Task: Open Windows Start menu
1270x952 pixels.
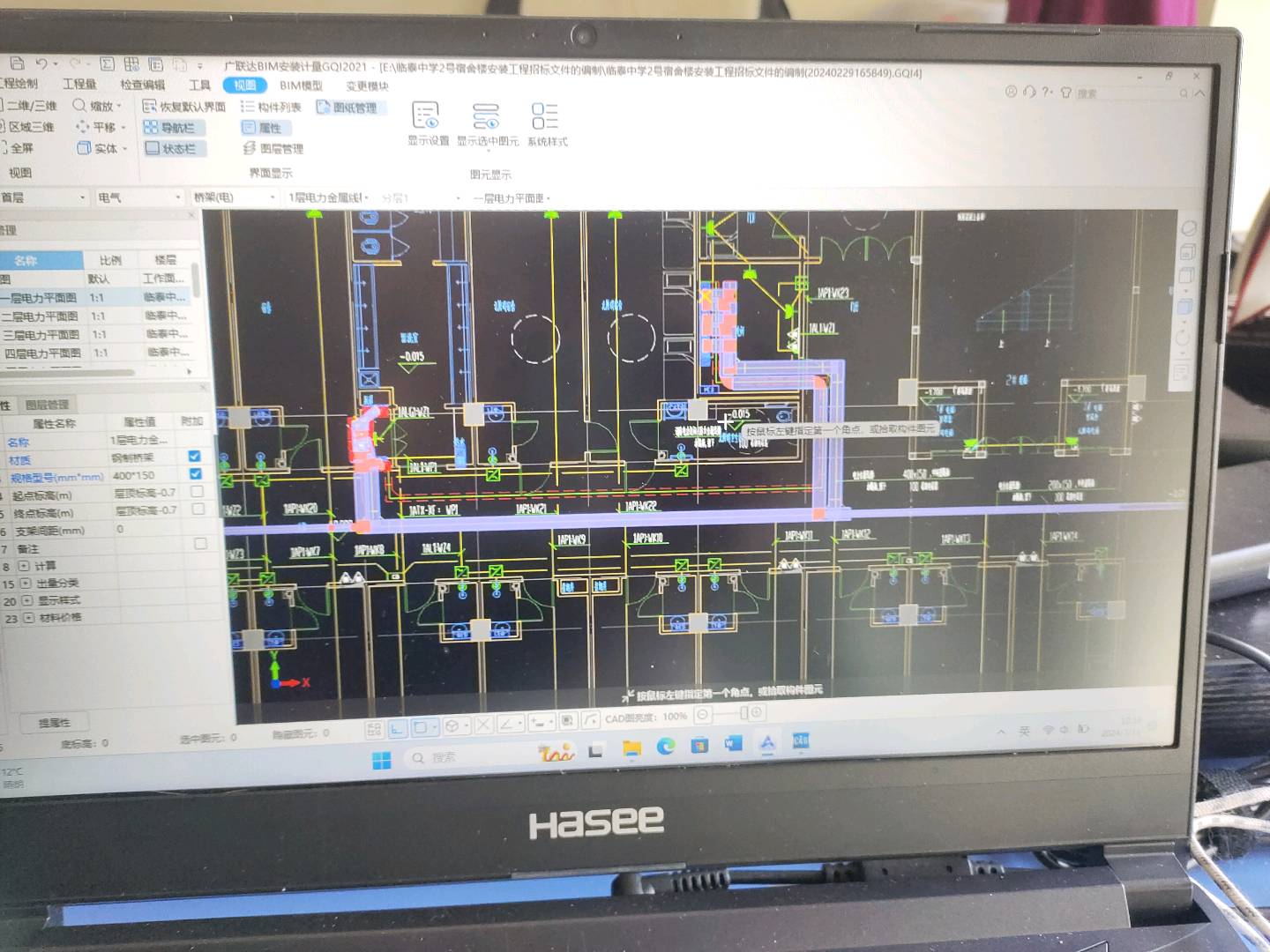Action: tap(381, 761)
